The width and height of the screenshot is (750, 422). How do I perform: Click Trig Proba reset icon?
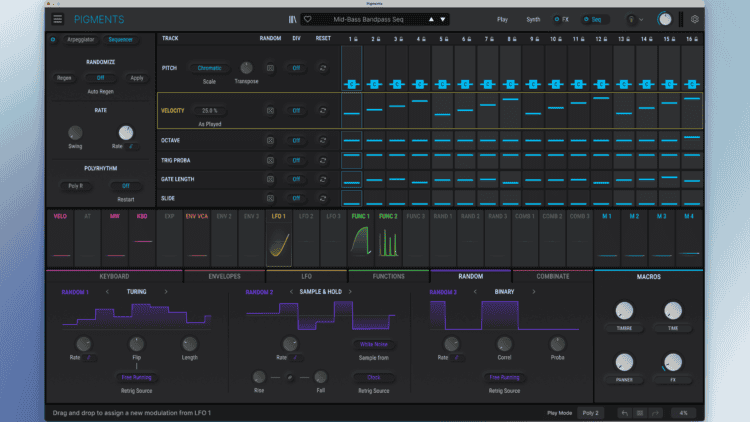click(323, 160)
